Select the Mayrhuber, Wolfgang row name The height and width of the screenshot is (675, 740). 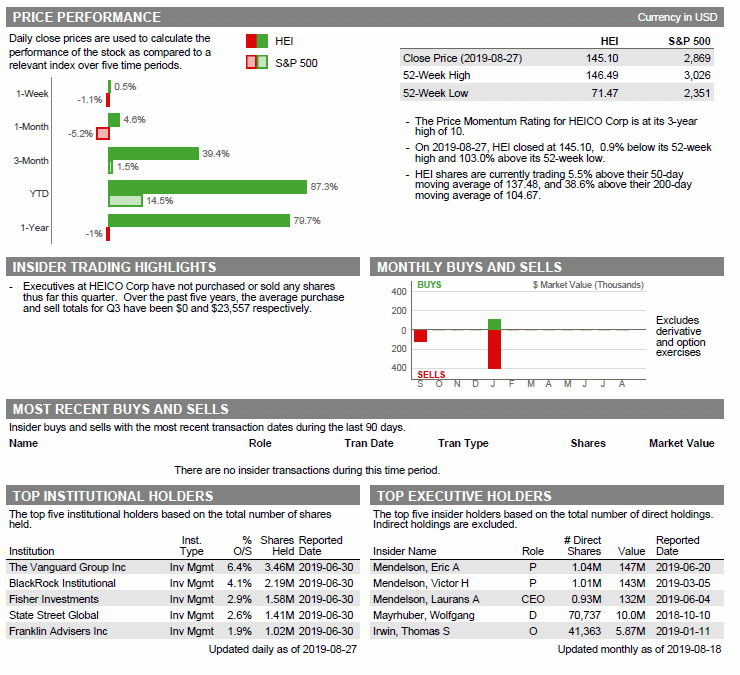point(423,616)
